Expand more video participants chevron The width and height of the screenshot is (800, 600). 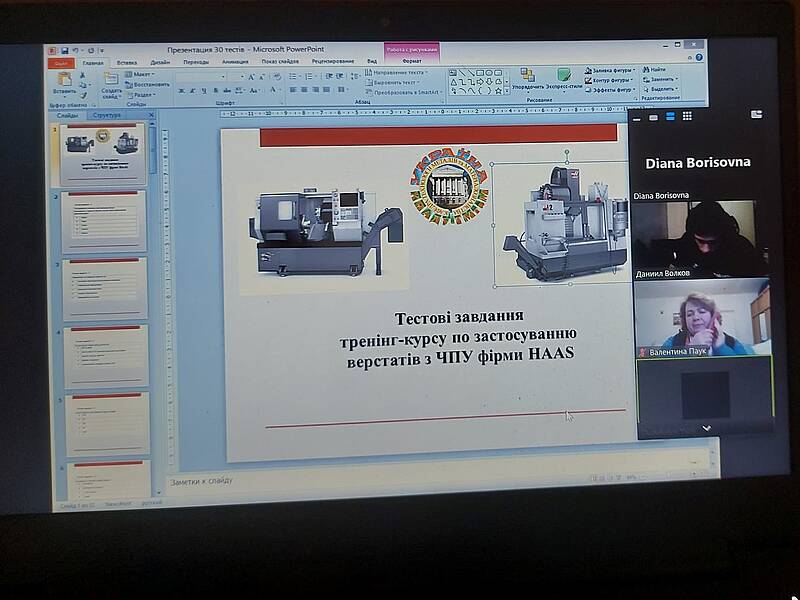(706, 427)
